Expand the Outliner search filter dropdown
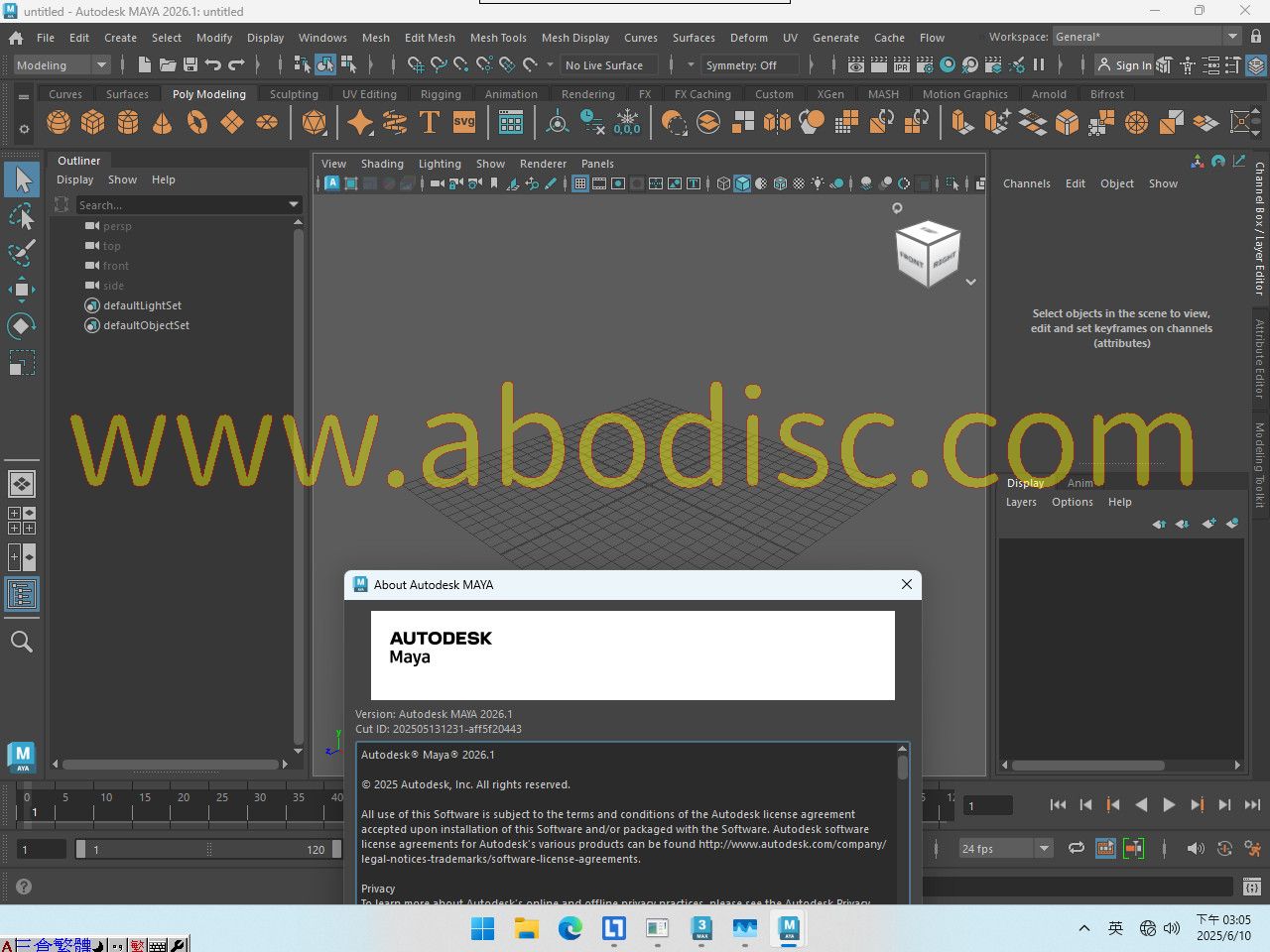Viewport: 1270px width, 952px height. pyautogui.click(x=294, y=204)
